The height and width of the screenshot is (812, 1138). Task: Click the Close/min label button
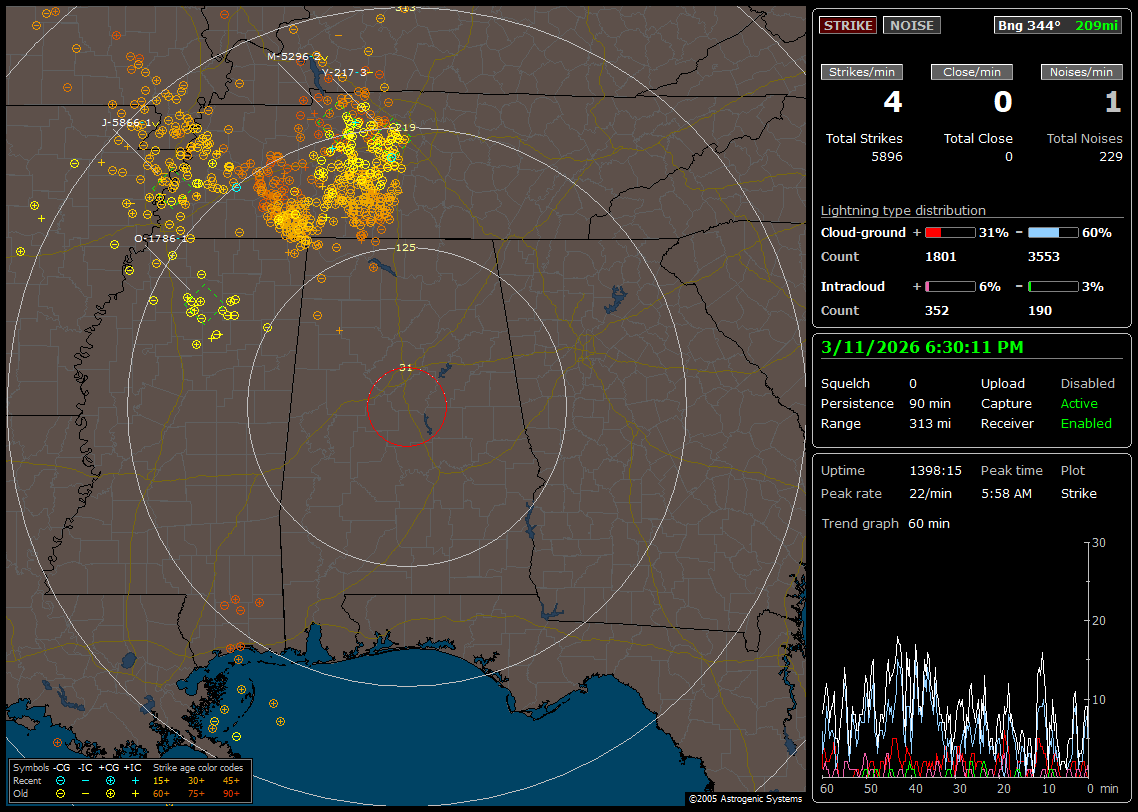972,72
